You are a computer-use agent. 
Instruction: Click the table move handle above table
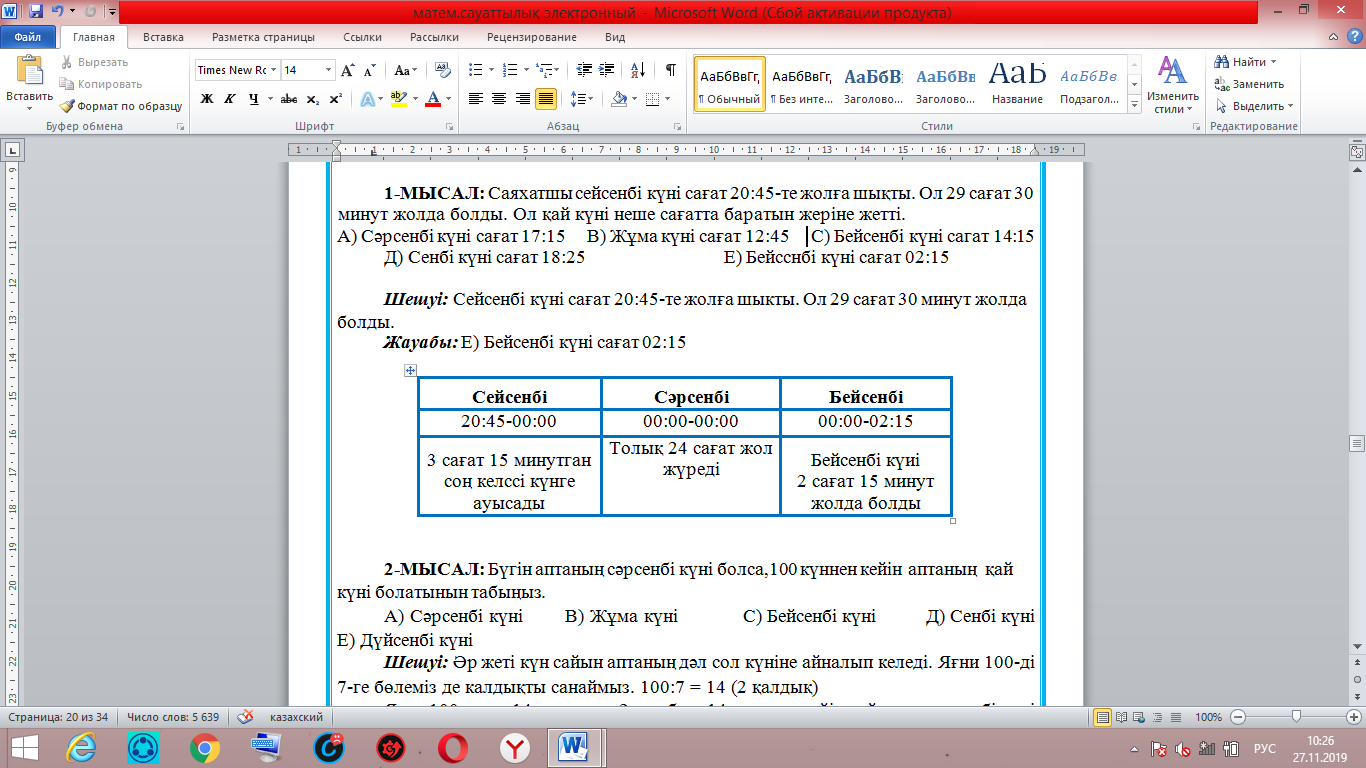click(409, 370)
